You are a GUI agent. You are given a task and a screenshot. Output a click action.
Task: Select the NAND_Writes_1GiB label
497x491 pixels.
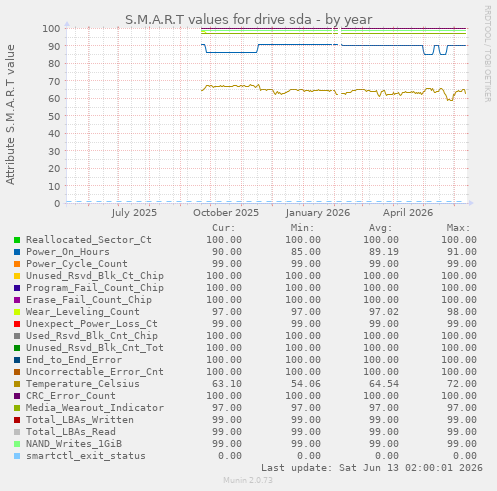(74, 444)
